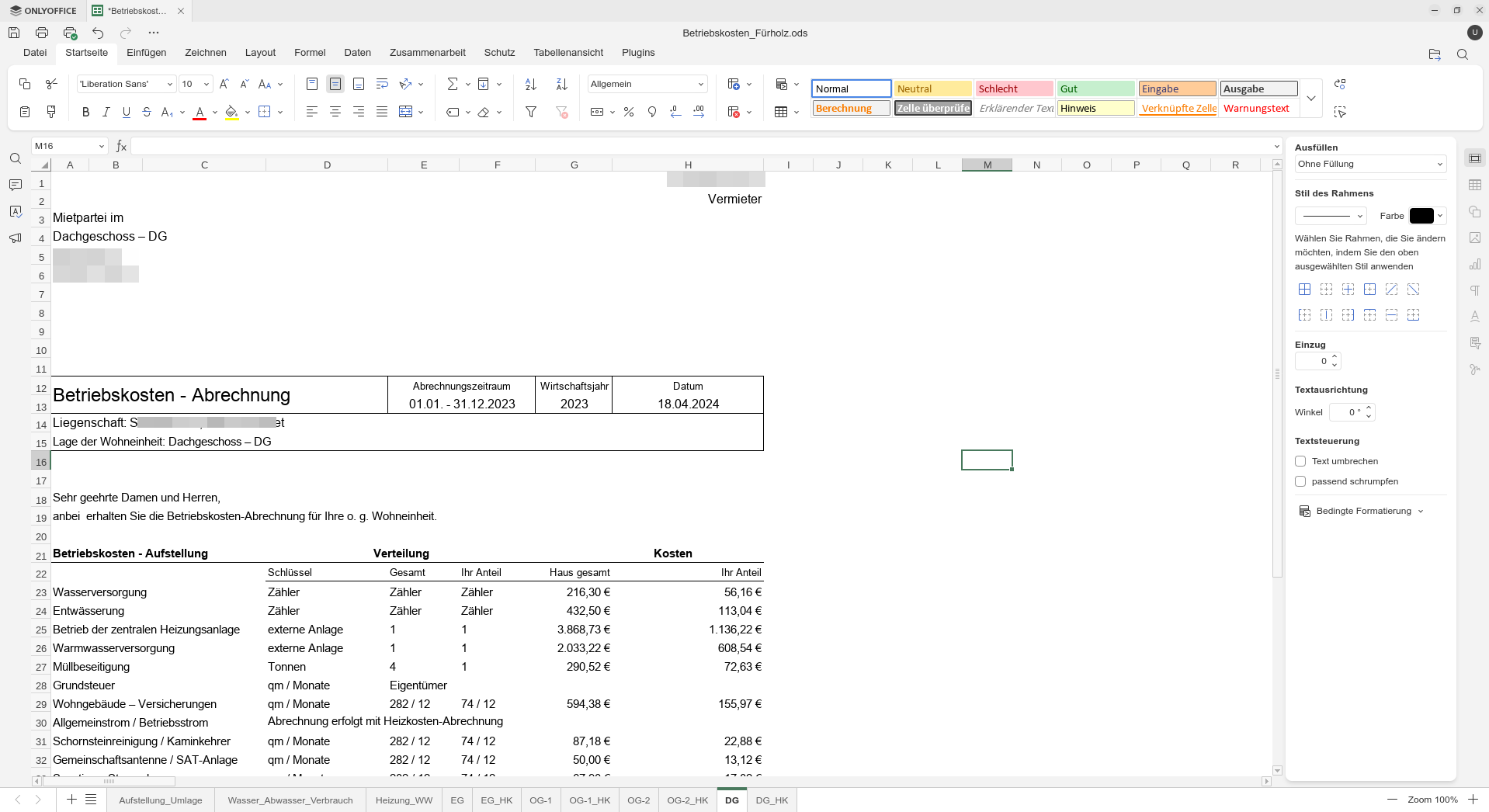
Task: Sort descending icon
Action: tap(562, 84)
